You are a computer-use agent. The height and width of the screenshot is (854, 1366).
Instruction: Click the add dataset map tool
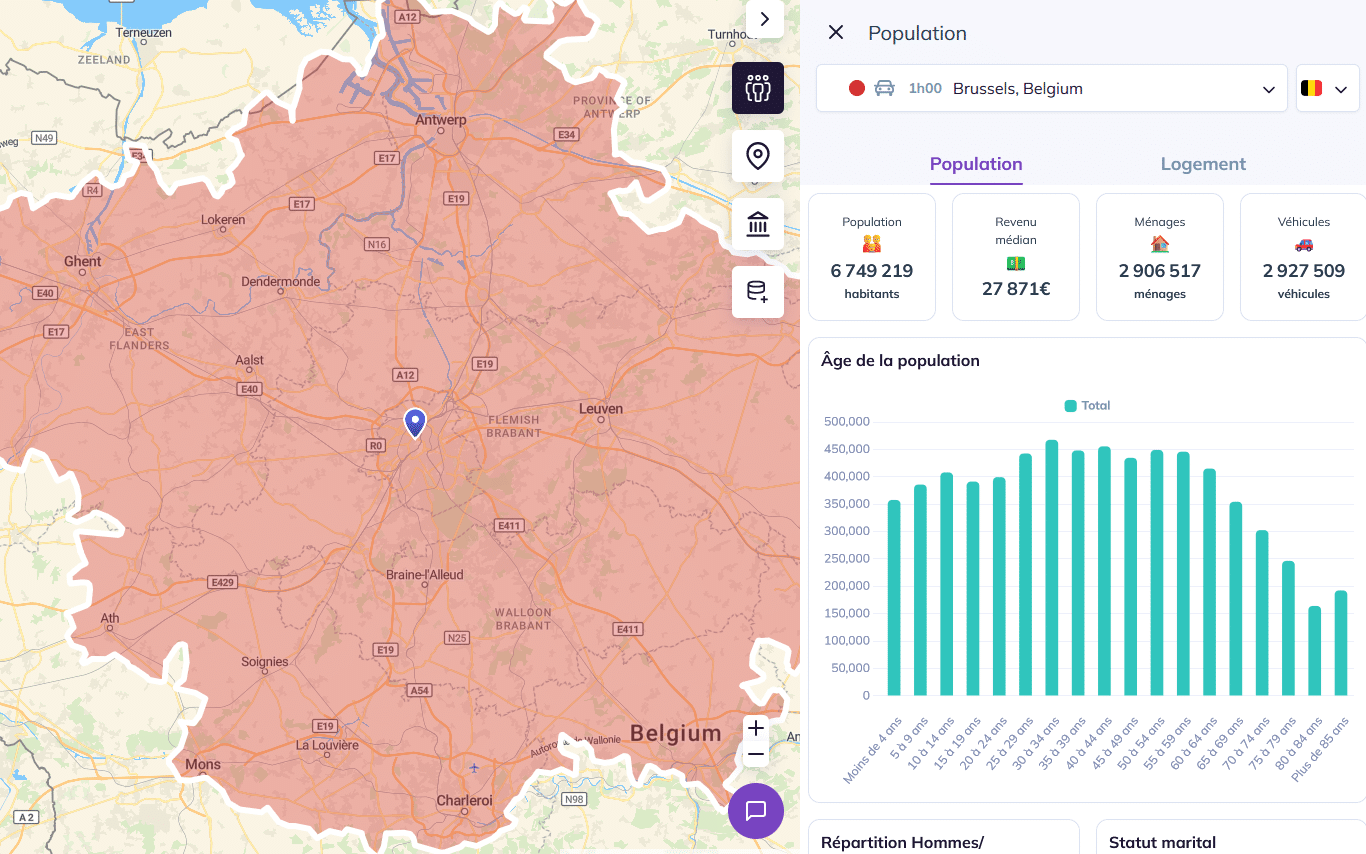pos(757,292)
